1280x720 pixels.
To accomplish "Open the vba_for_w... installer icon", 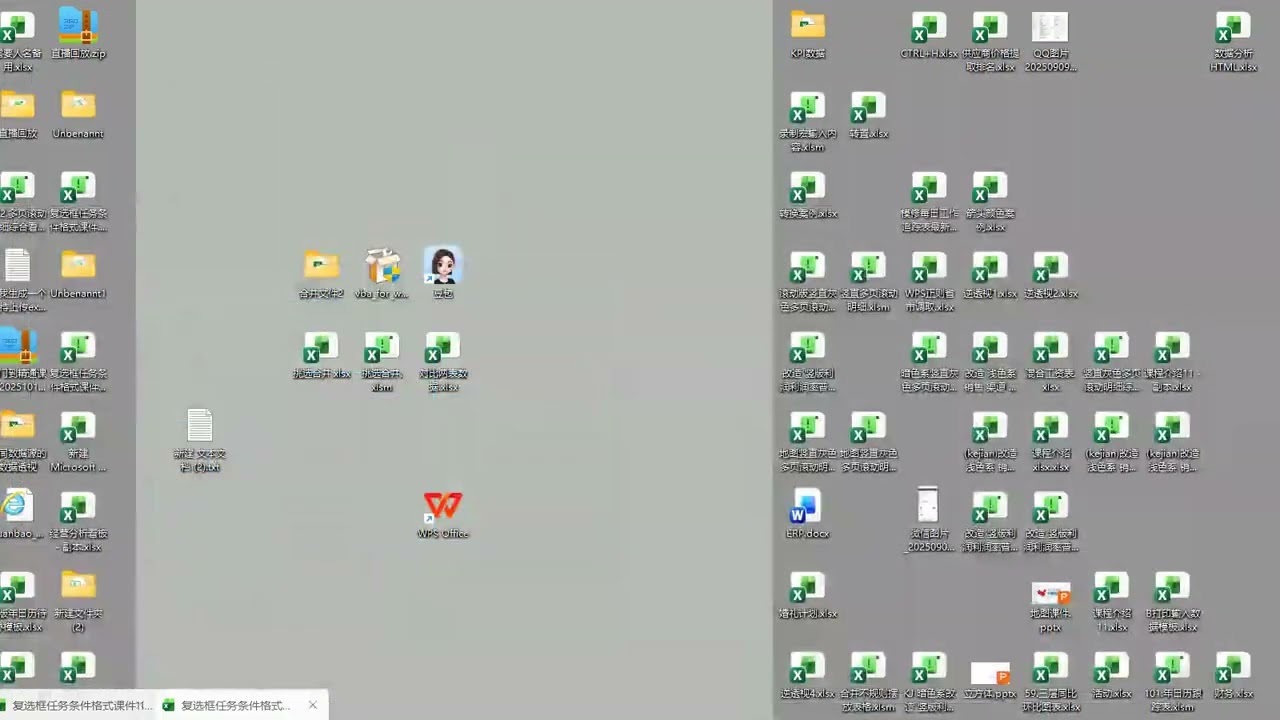I will tap(382, 273).
